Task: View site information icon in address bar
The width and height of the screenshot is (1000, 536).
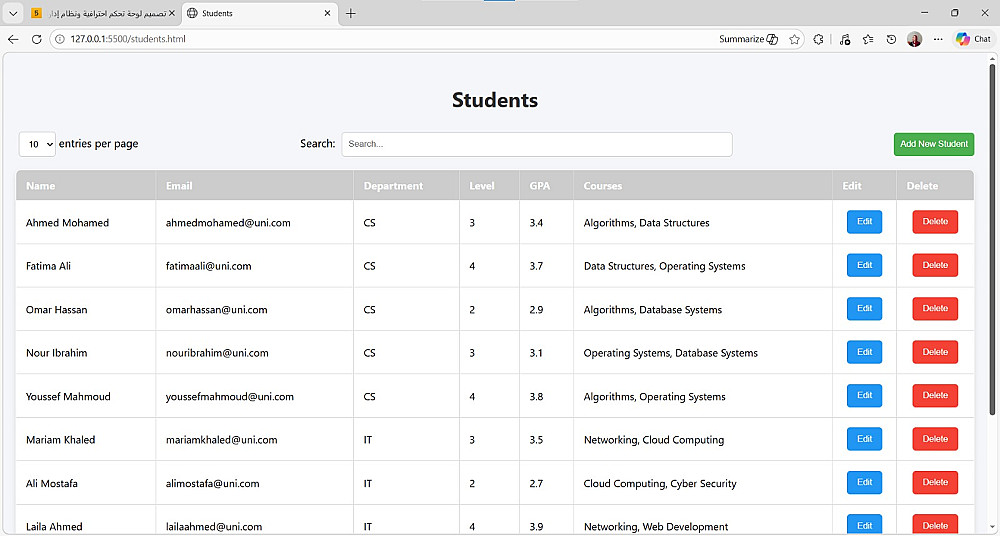Action: coord(58,39)
